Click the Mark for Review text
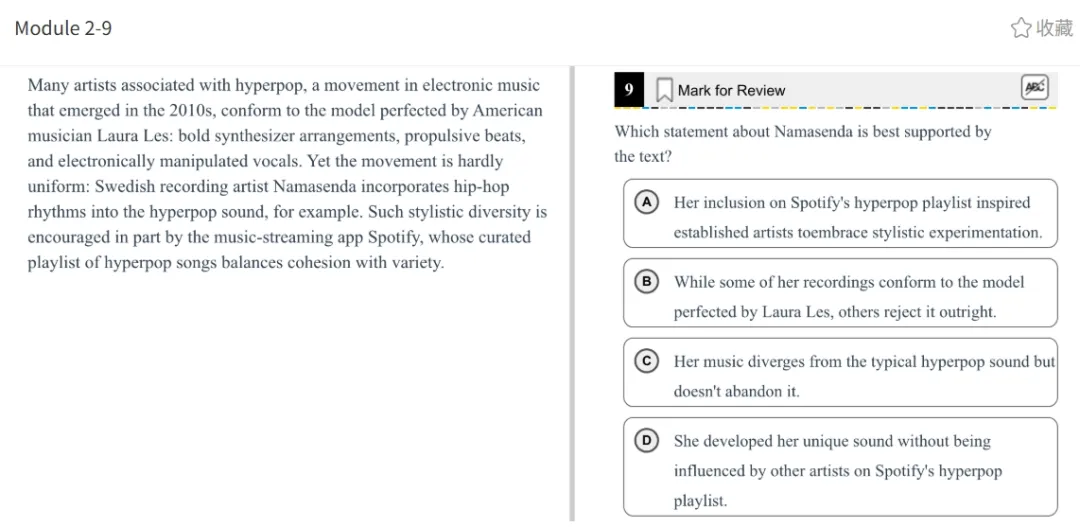The image size is (1080, 527). [x=731, y=90]
